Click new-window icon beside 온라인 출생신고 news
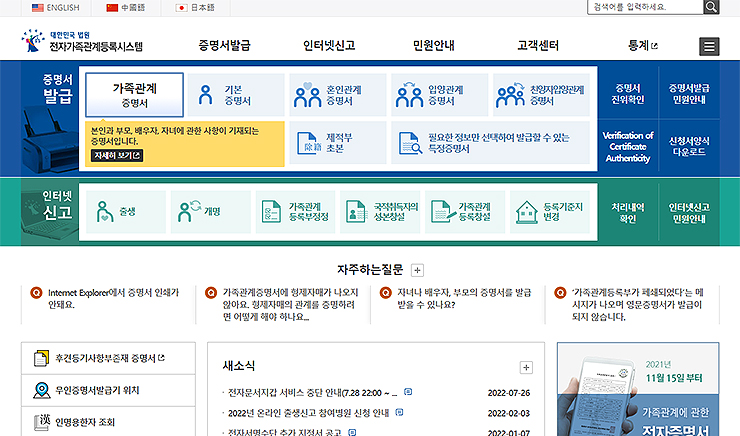The width and height of the screenshot is (740, 436). pyautogui.click(x=399, y=412)
